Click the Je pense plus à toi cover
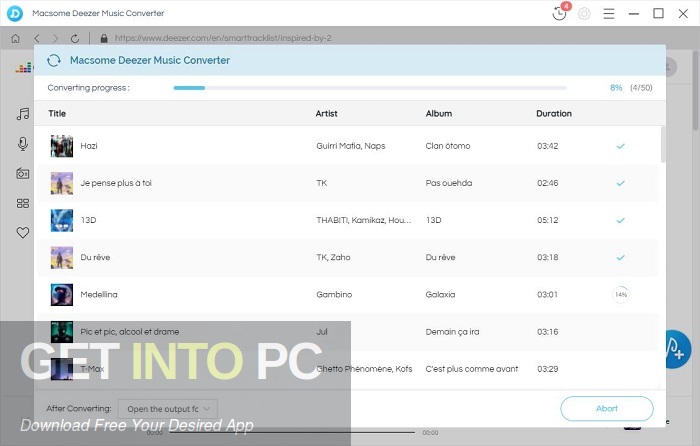 pos(62,183)
